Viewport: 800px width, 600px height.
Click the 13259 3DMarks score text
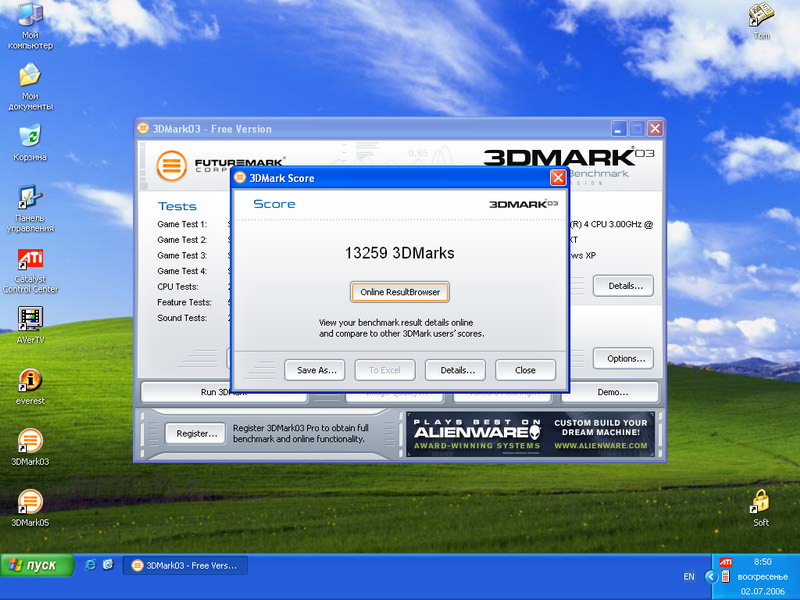[x=399, y=253]
